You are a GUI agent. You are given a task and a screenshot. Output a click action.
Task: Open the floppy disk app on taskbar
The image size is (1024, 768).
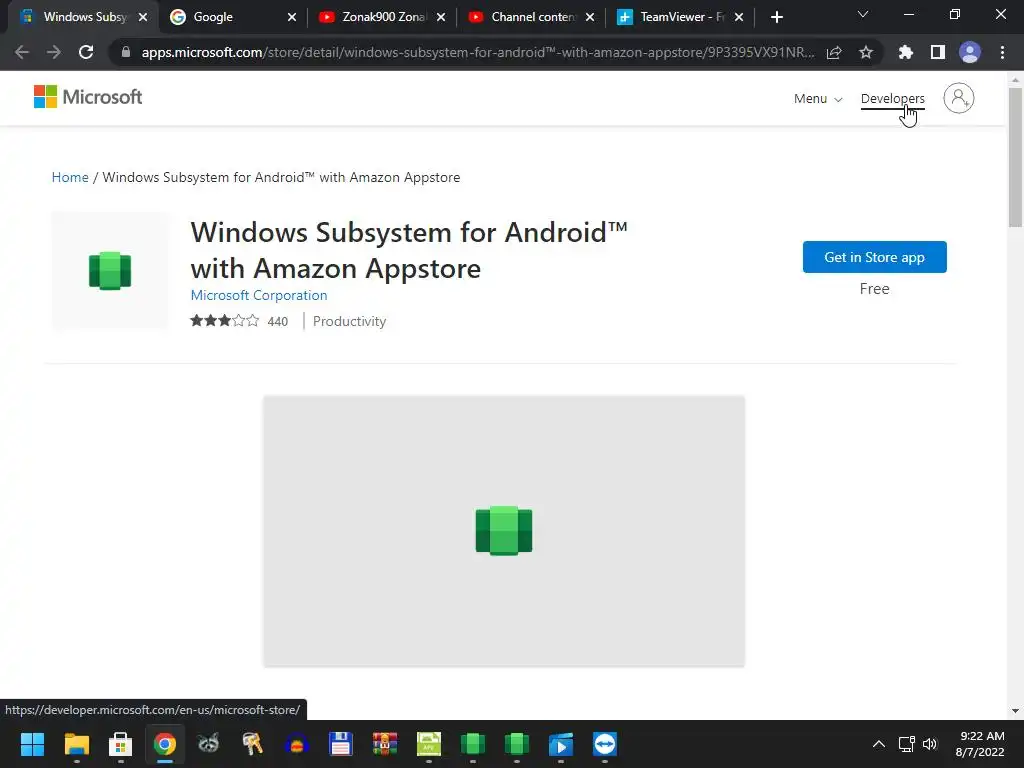[340, 744]
